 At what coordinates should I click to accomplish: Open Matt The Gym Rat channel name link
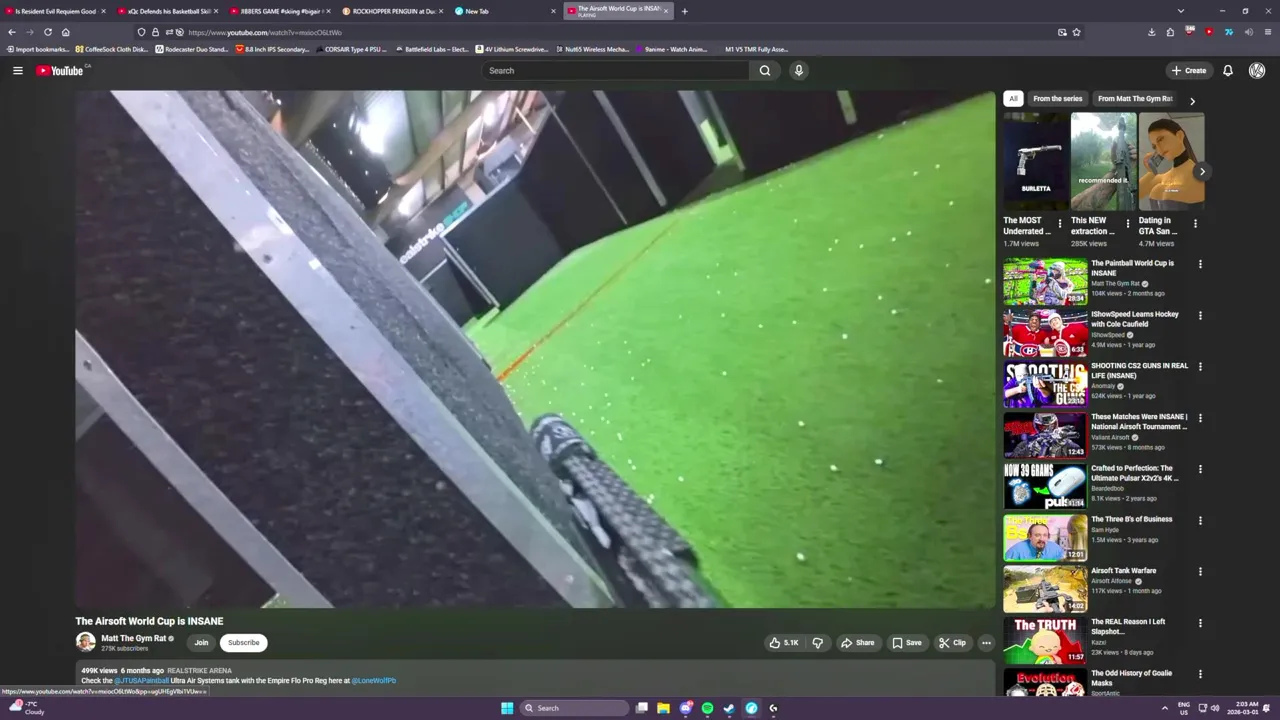[134, 638]
